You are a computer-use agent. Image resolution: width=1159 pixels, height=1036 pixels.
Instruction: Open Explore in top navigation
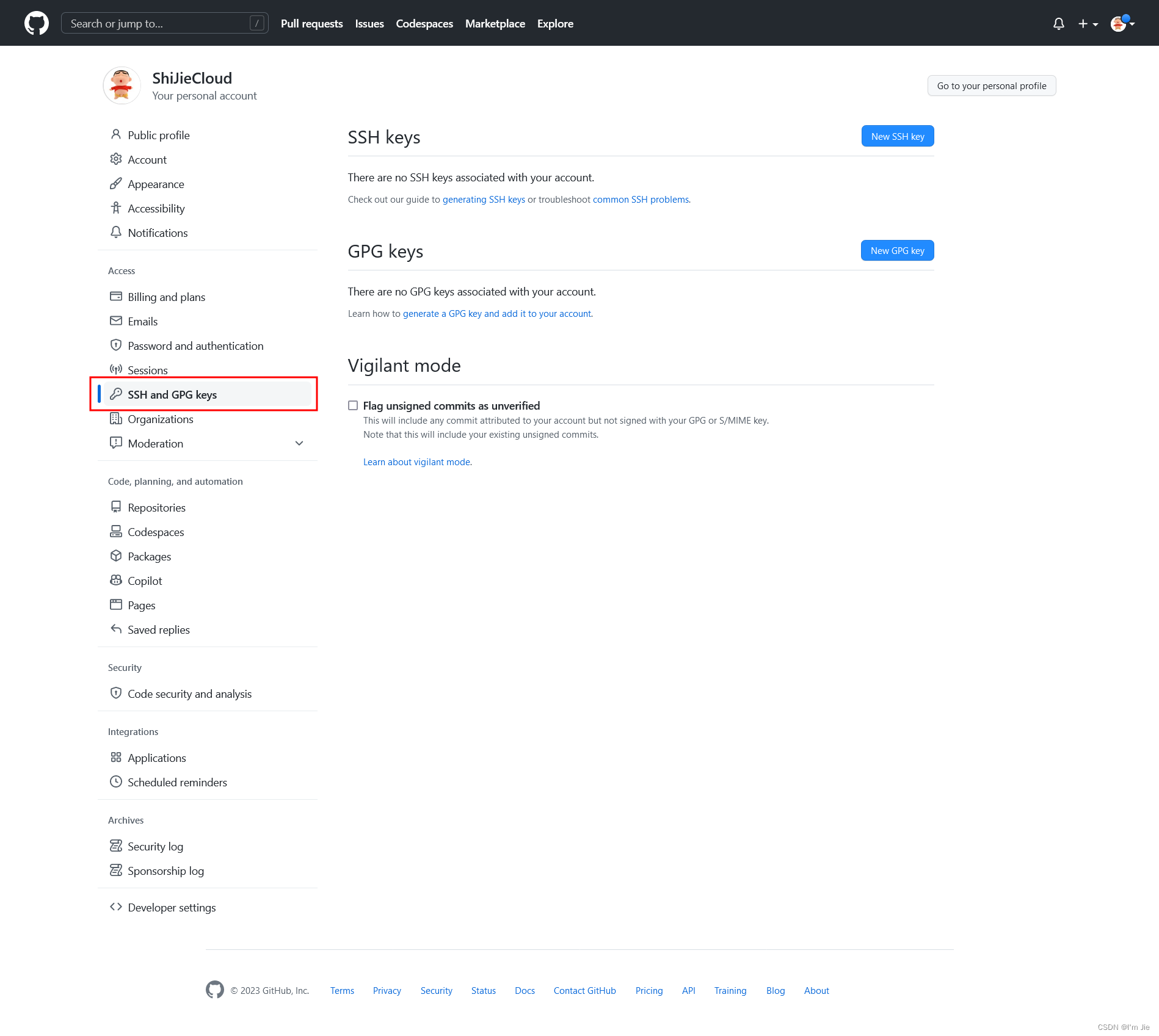555,24
